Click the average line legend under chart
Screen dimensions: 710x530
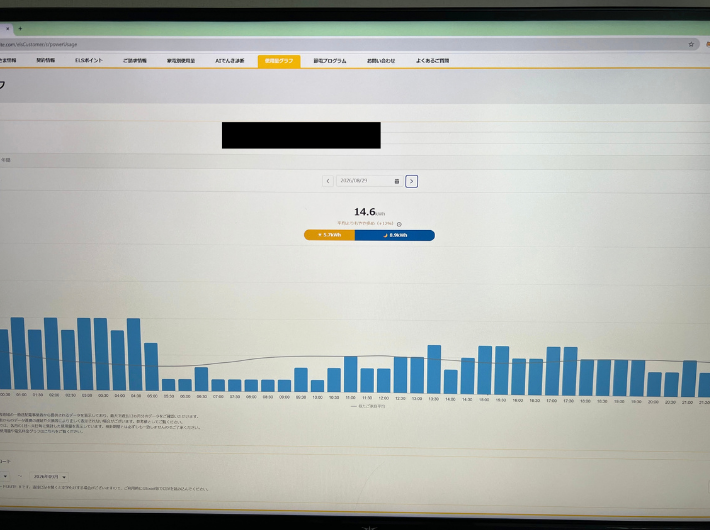(x=368, y=406)
